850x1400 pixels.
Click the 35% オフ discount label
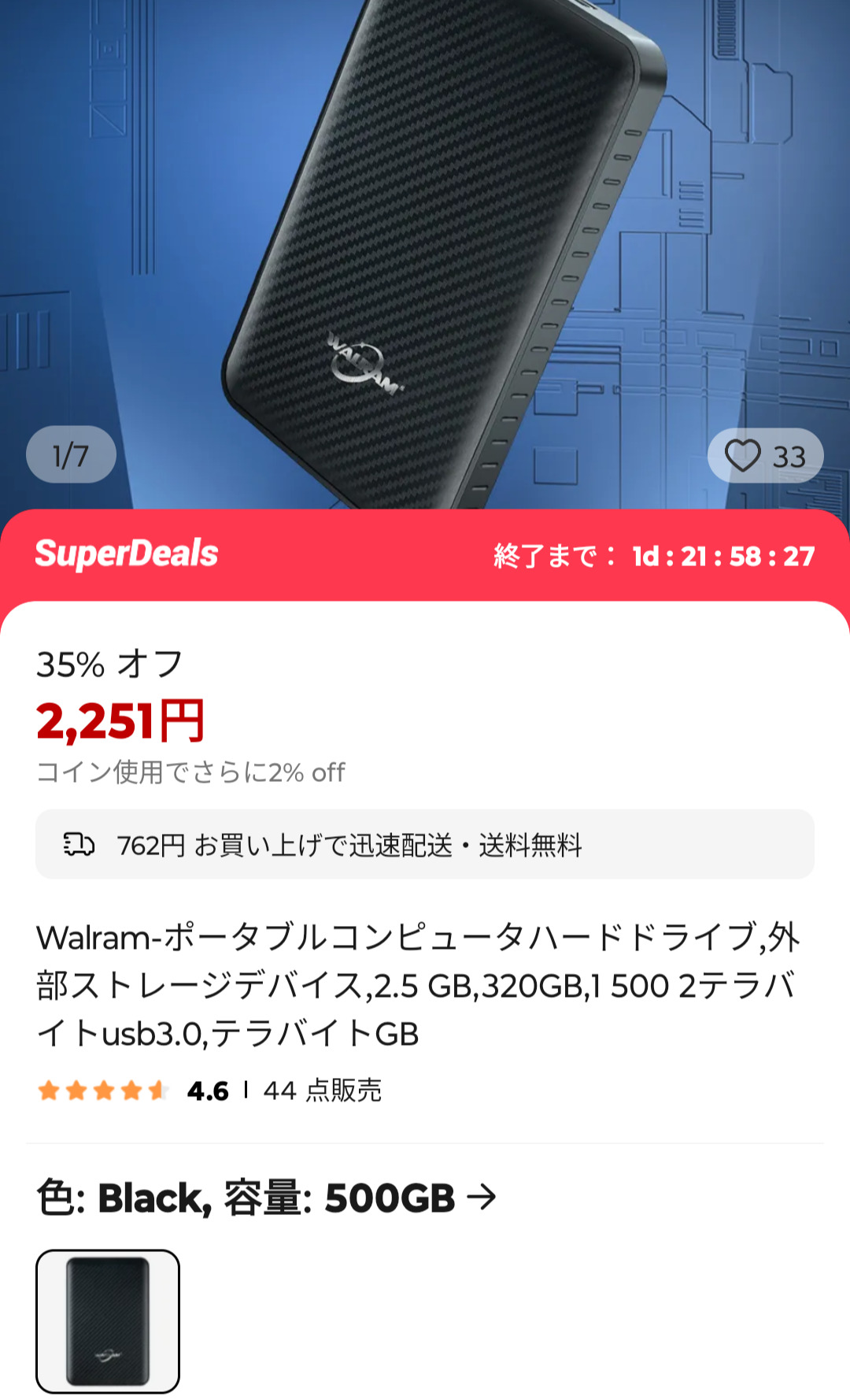[109, 665]
